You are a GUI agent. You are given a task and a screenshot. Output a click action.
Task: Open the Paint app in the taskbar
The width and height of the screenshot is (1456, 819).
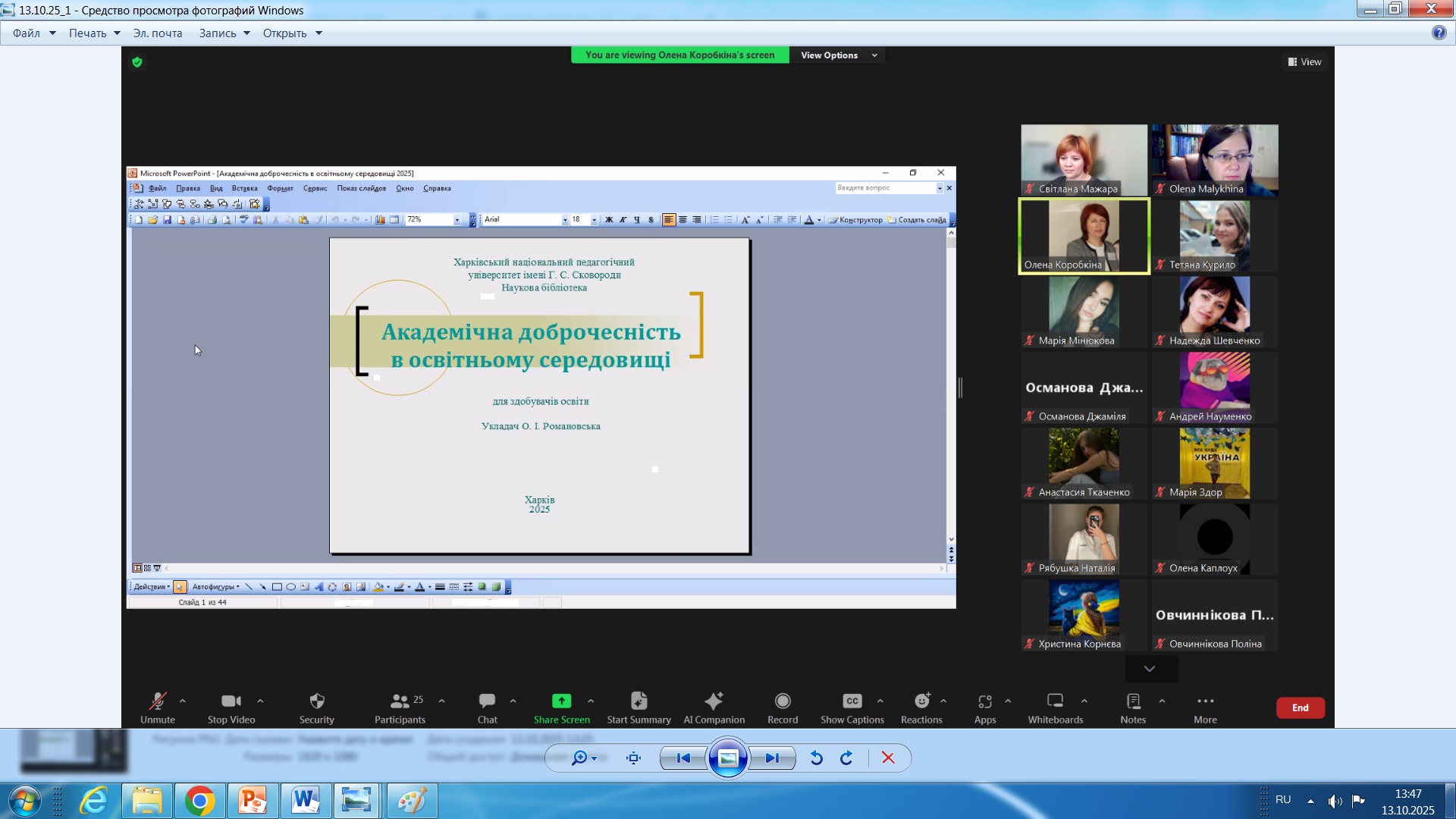(412, 801)
